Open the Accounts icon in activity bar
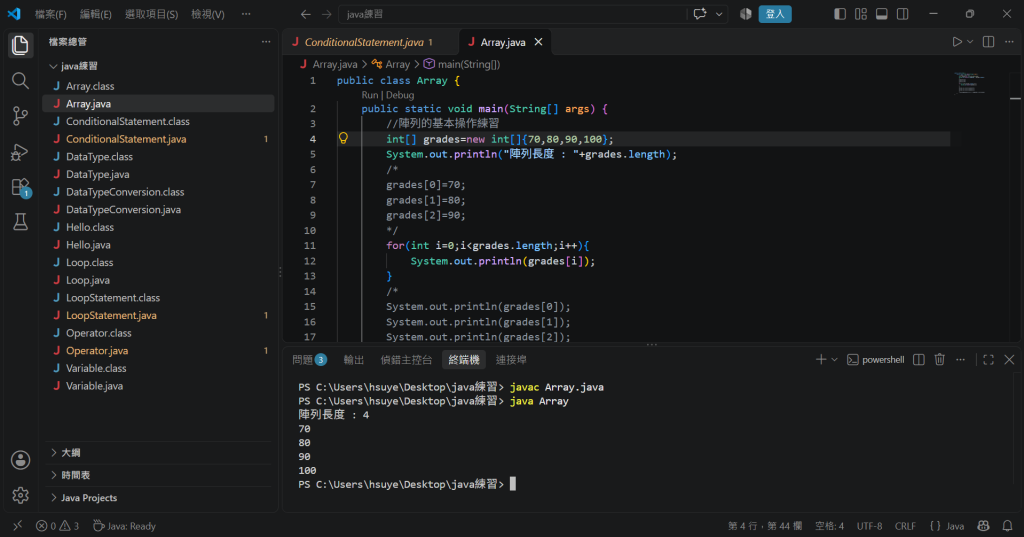Image resolution: width=1024 pixels, height=537 pixels. pyautogui.click(x=20, y=460)
